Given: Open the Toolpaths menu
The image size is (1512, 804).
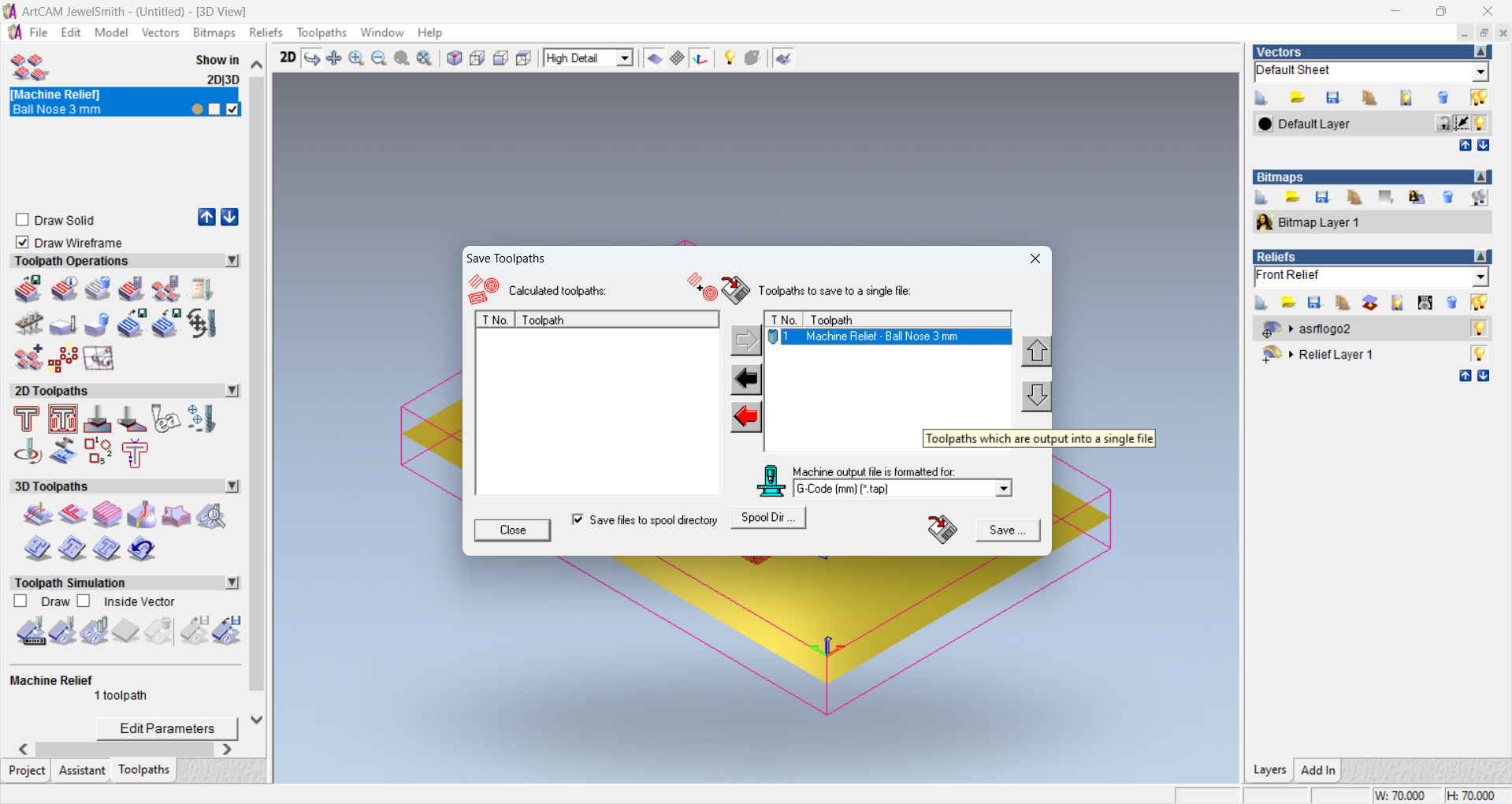Looking at the screenshot, I should click(x=321, y=32).
